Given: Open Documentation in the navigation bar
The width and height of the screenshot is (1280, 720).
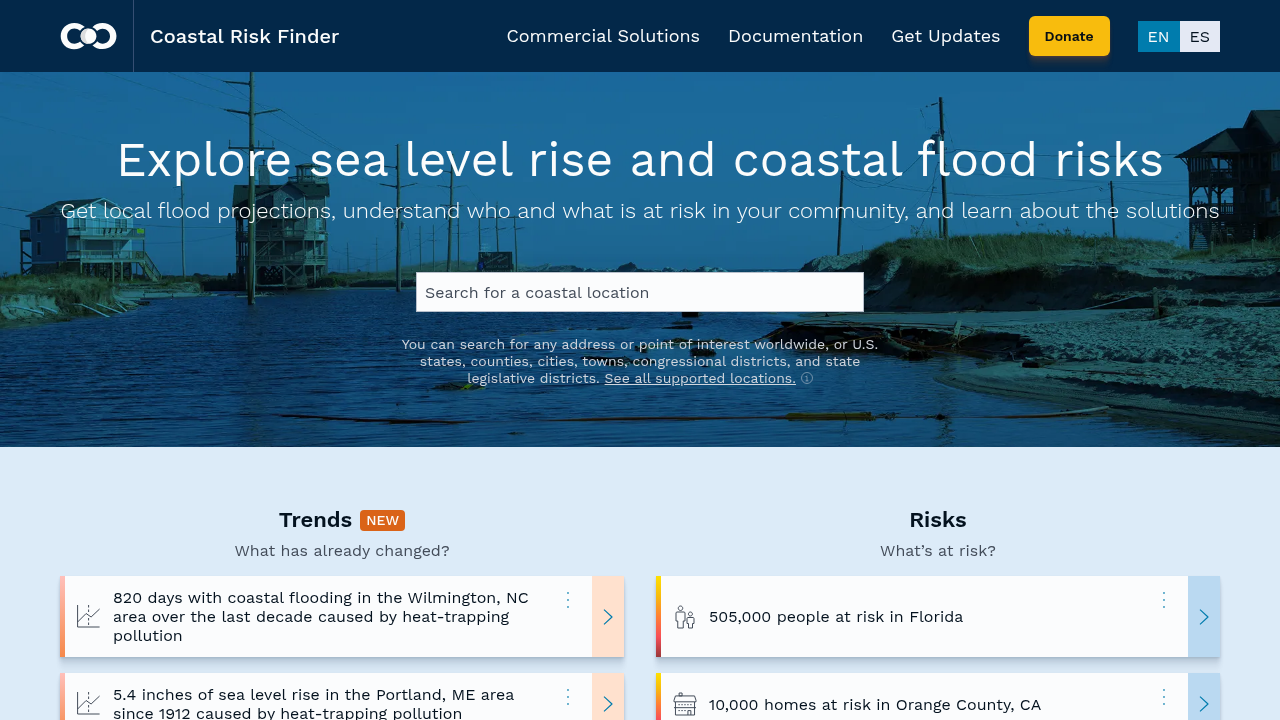Looking at the screenshot, I should 796,36.
